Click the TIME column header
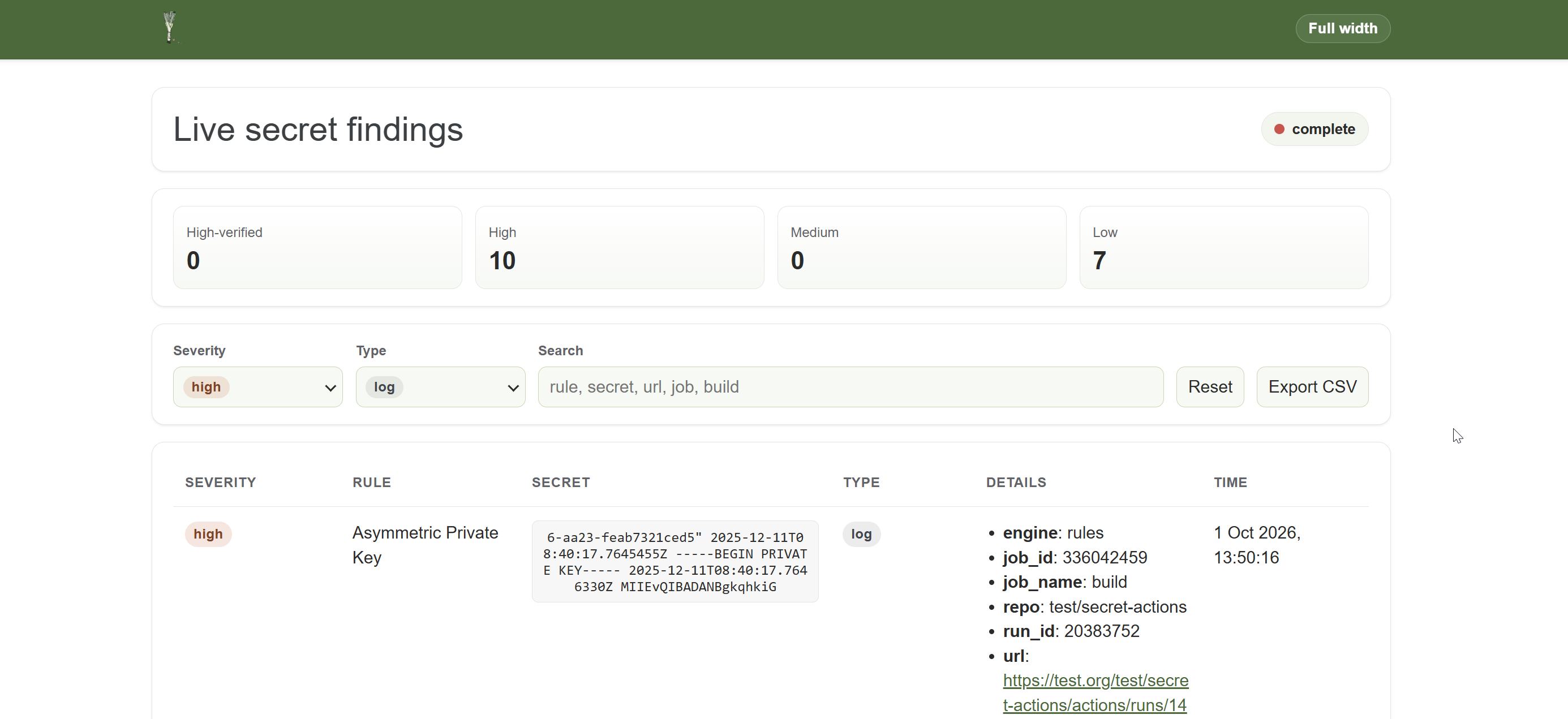The width and height of the screenshot is (1568, 719). 1230,483
